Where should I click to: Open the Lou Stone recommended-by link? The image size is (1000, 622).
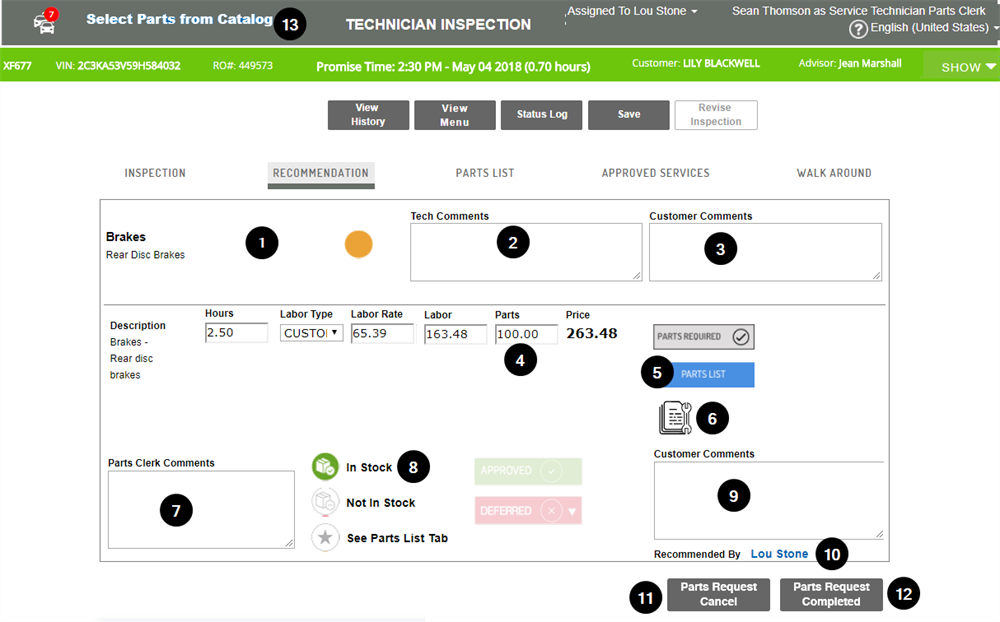pyautogui.click(x=779, y=553)
